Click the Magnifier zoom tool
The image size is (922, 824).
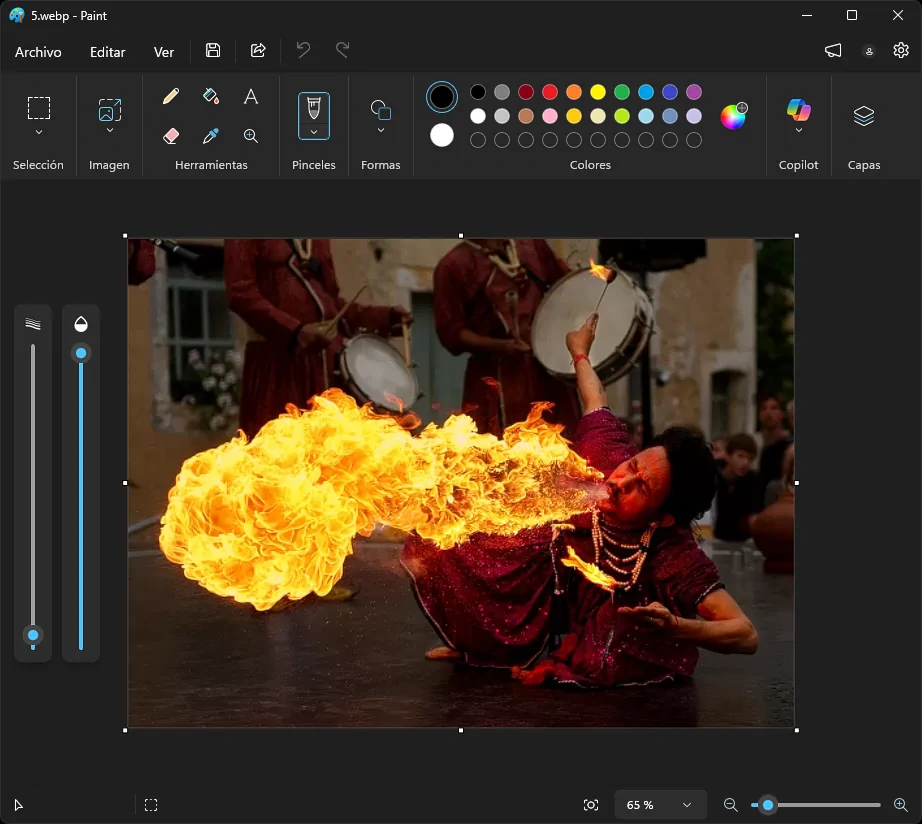(251, 136)
